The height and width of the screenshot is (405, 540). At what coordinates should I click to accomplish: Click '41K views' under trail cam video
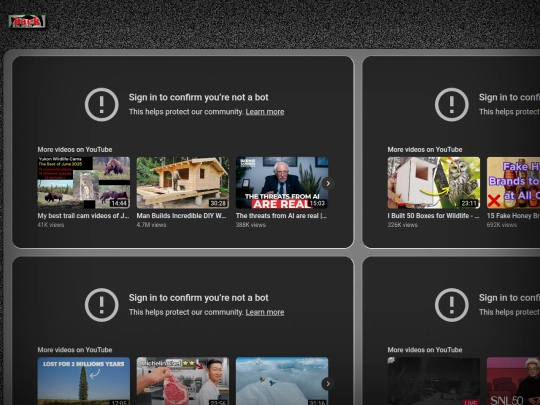(x=51, y=225)
